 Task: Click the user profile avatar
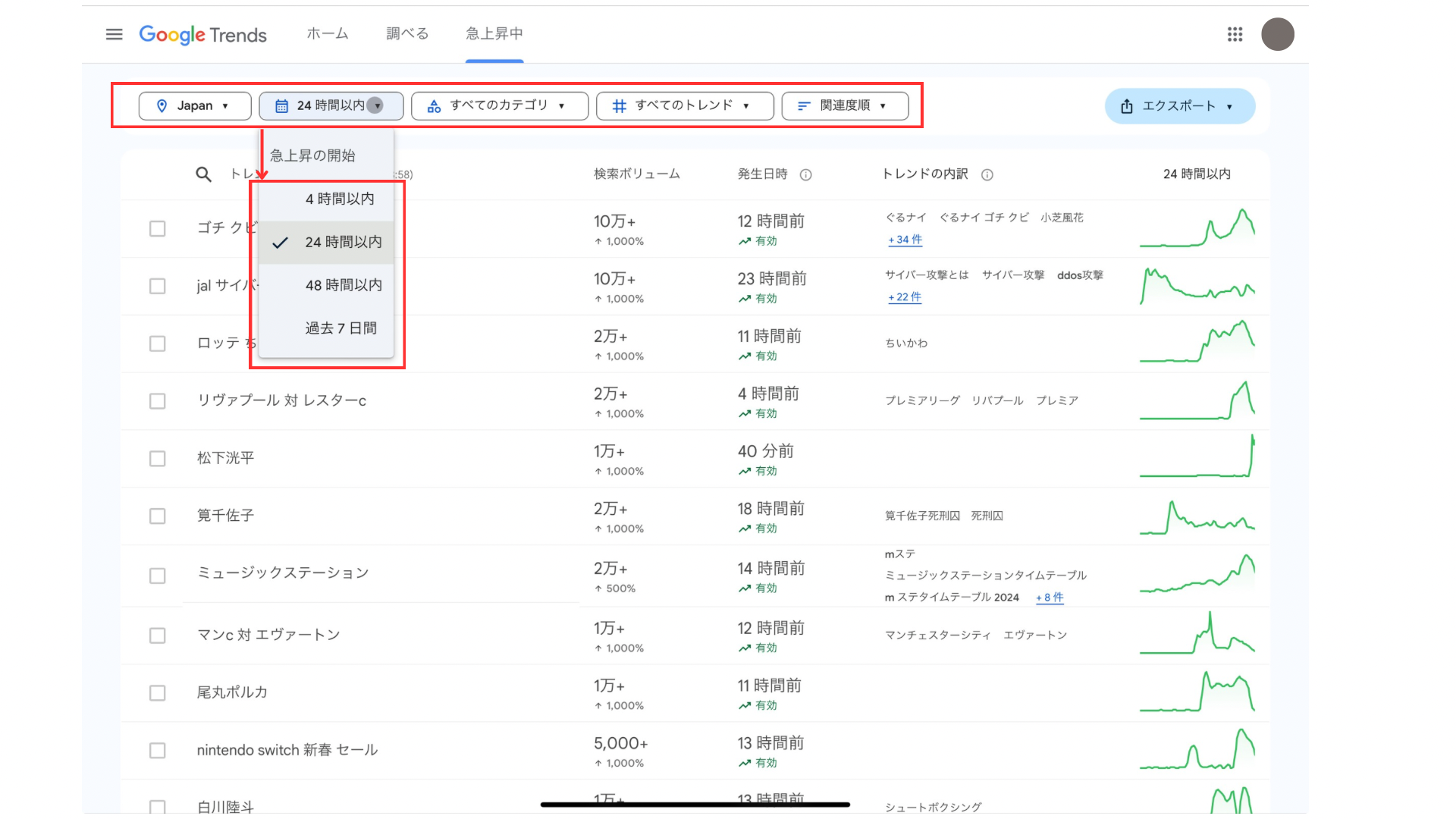coord(1277,34)
